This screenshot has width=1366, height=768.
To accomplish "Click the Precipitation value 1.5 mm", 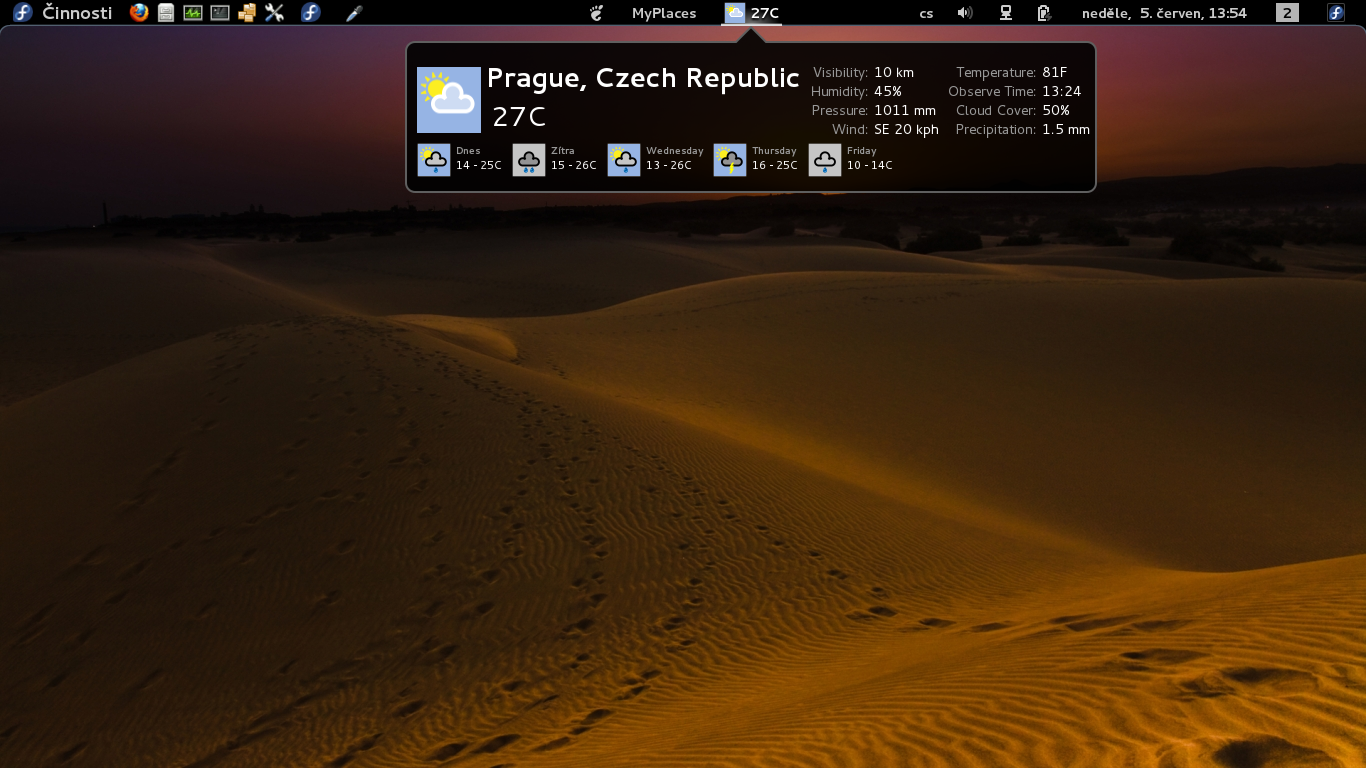I will click(x=1066, y=130).
